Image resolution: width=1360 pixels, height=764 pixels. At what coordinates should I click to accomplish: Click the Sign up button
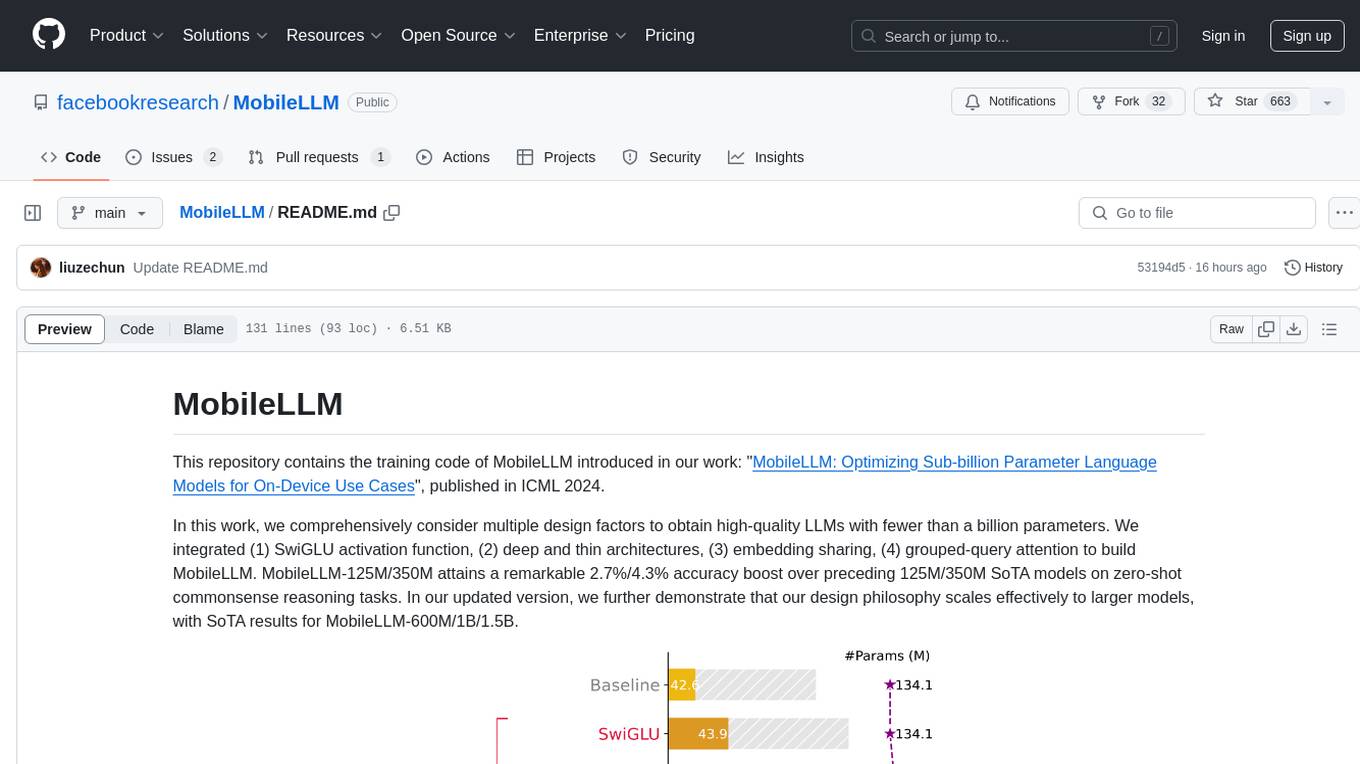point(1307,36)
